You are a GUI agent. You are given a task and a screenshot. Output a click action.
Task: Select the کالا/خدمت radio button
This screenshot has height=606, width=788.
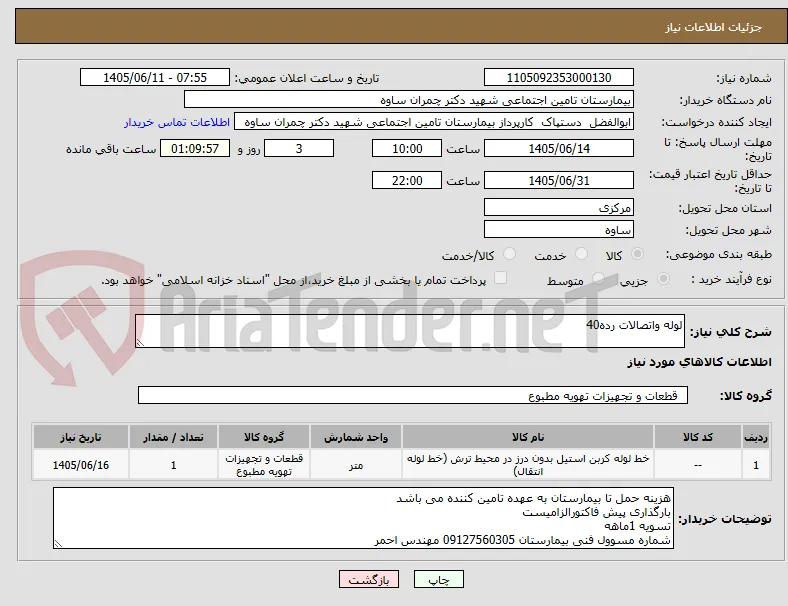point(510,254)
